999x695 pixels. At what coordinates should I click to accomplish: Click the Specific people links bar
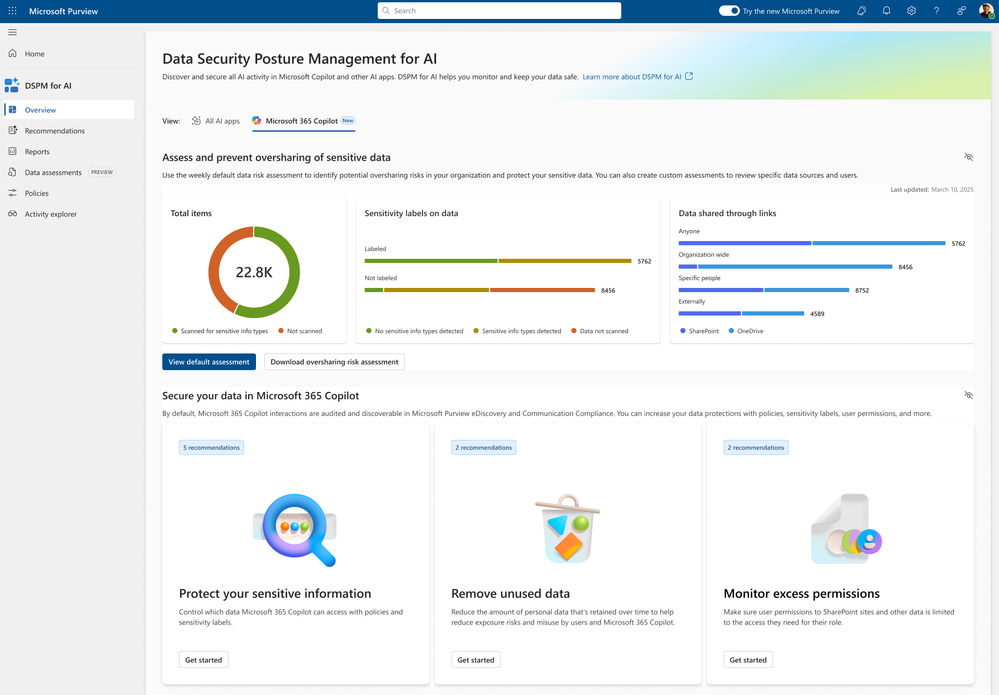764,290
